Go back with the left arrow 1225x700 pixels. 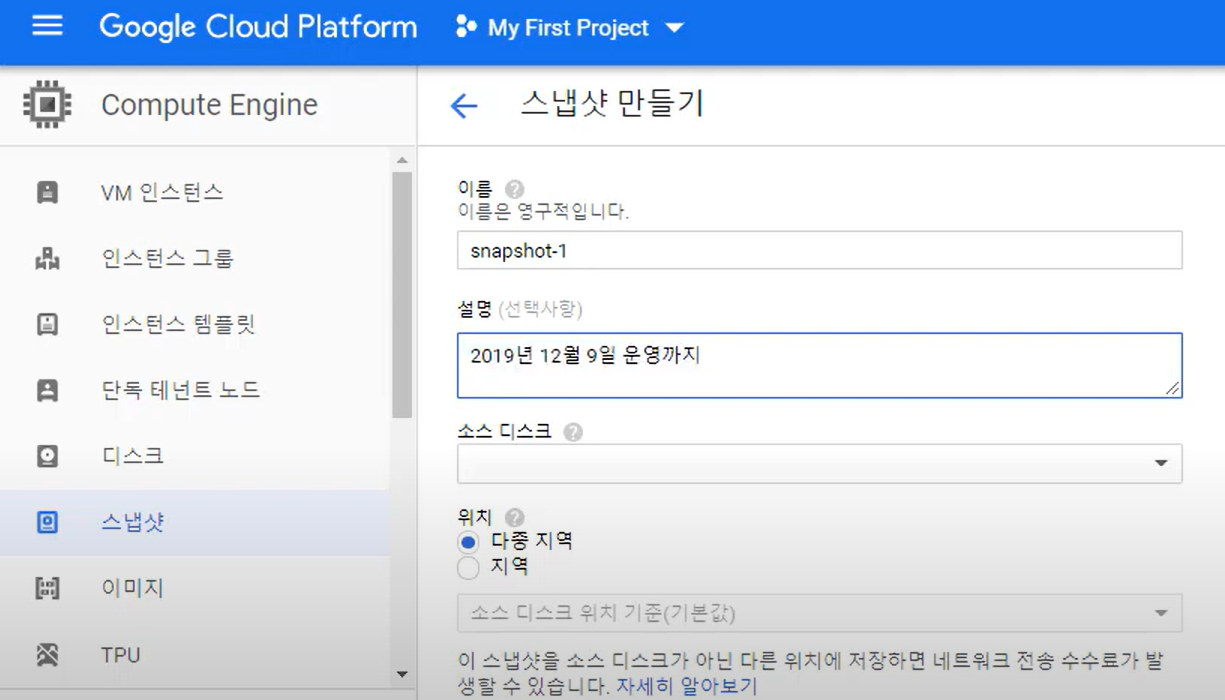(464, 106)
